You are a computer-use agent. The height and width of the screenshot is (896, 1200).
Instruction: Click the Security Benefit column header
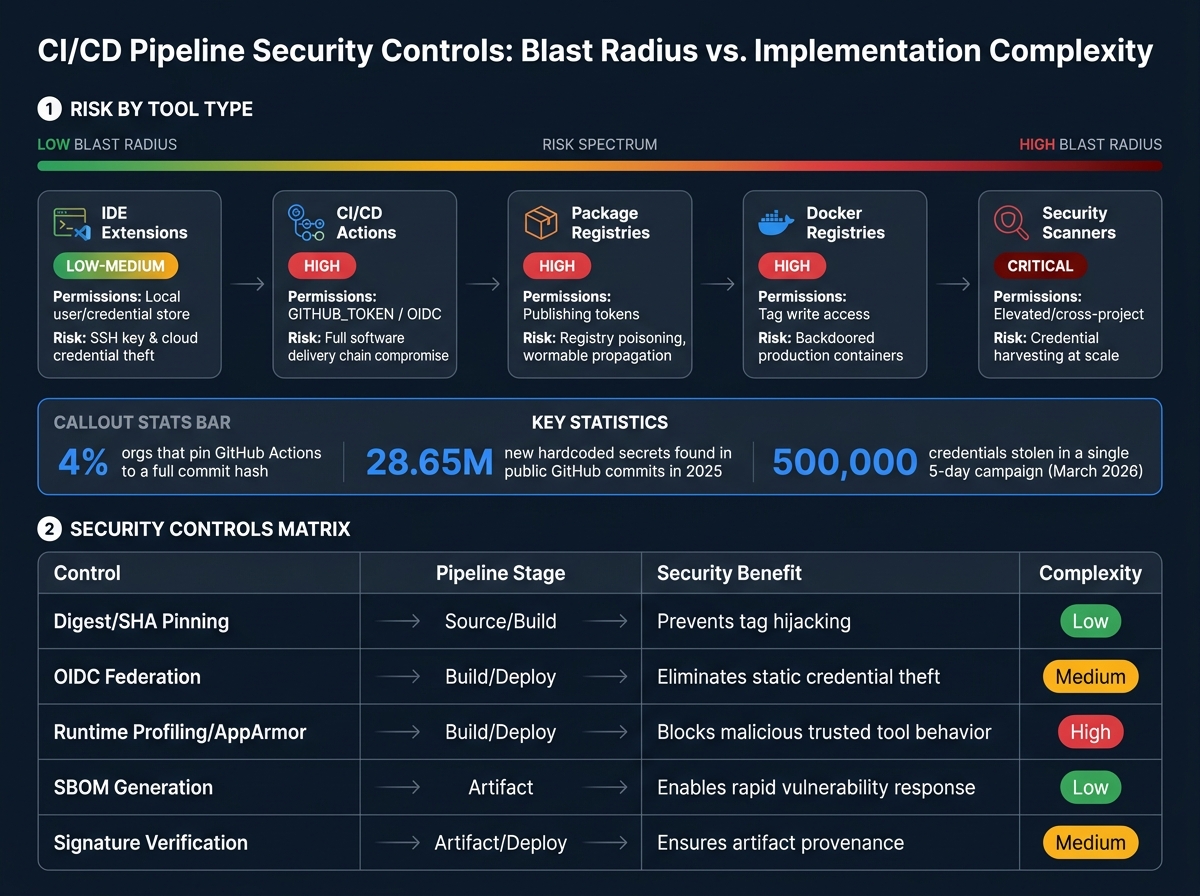(729, 573)
